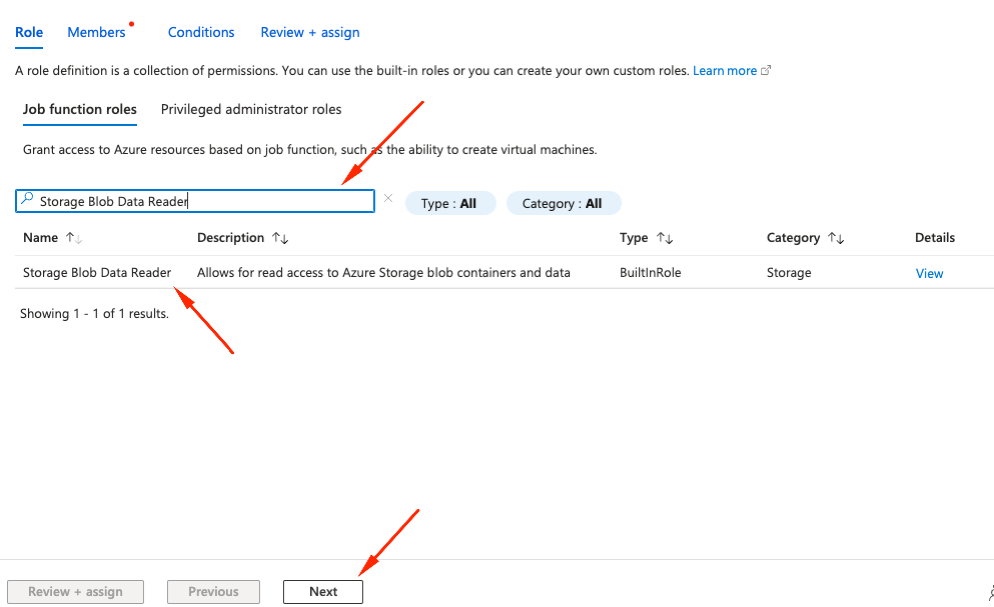Sort roles by Type column arrows

(664, 238)
